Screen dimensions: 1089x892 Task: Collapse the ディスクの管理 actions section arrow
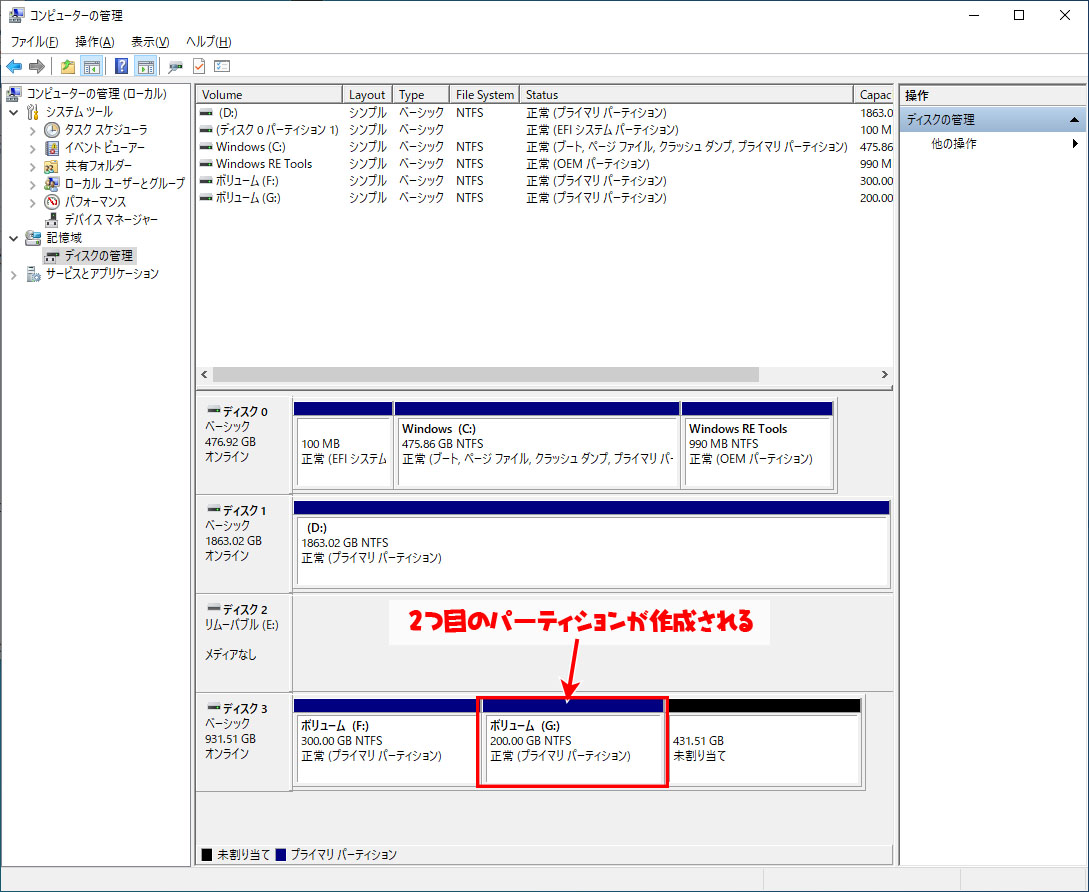pos(1074,120)
